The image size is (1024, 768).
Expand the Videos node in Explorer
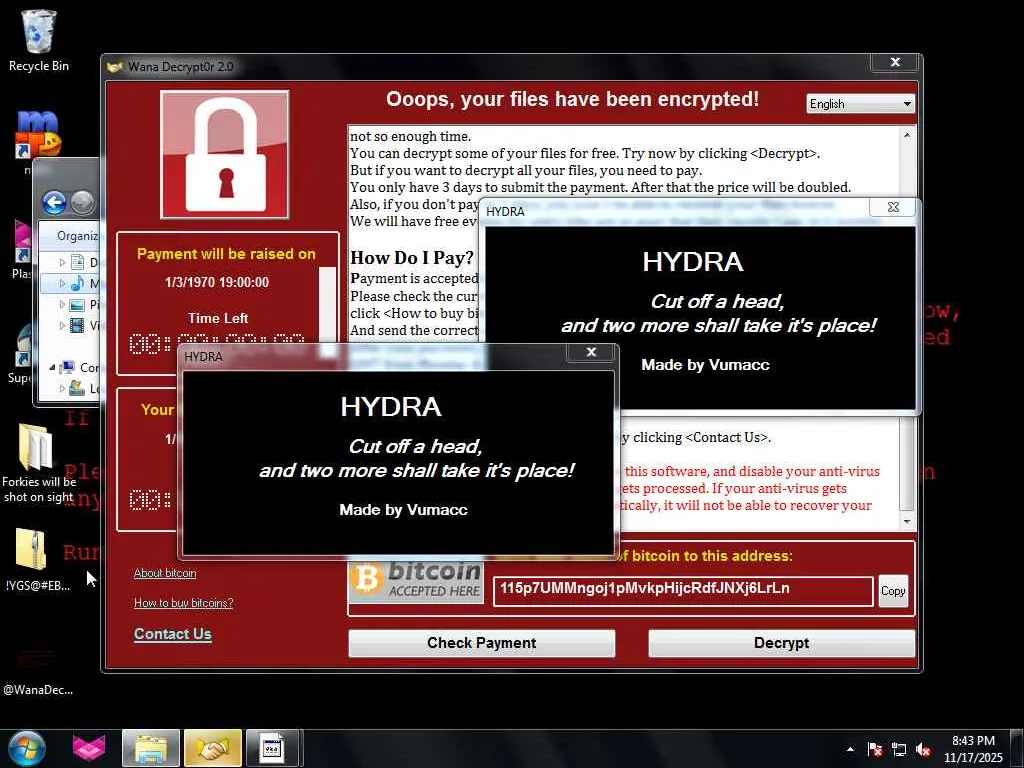click(x=63, y=325)
